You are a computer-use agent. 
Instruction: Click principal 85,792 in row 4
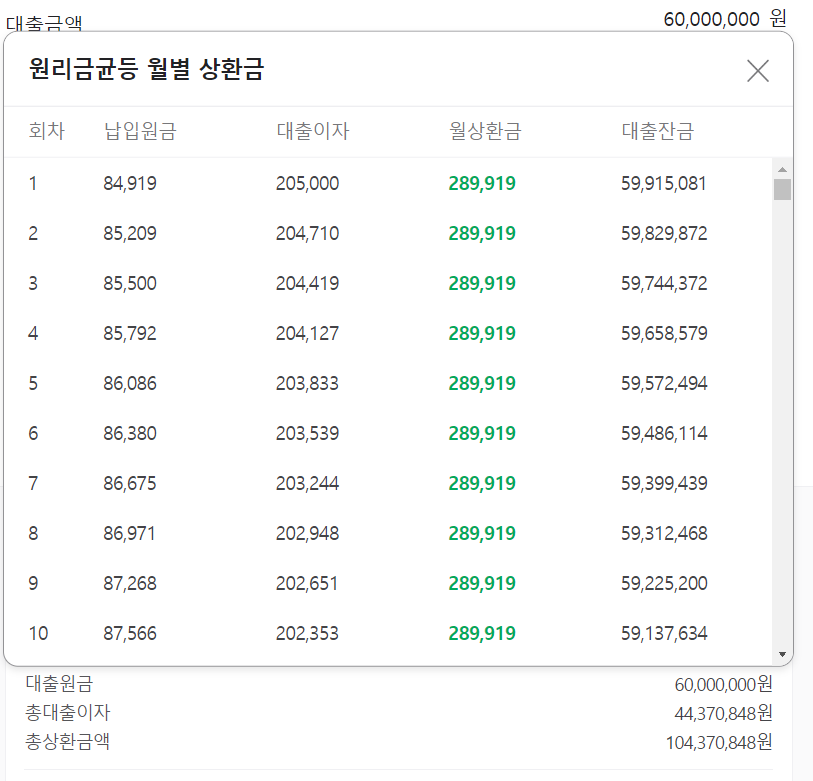pyautogui.click(x=130, y=333)
